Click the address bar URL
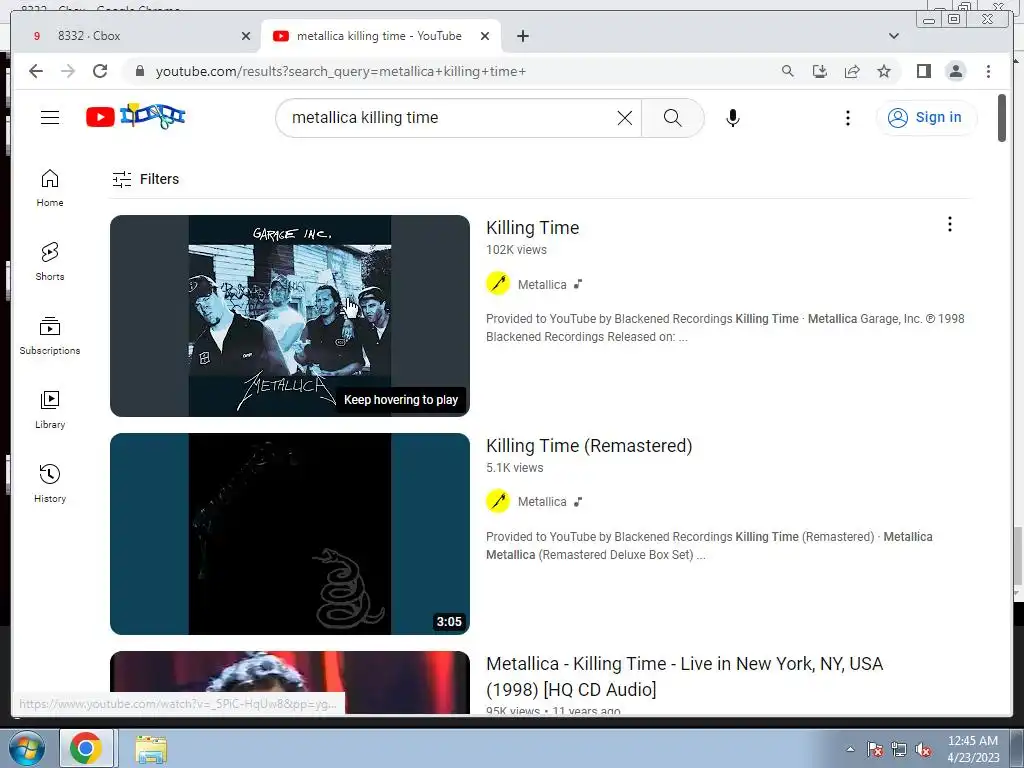 tap(340, 71)
